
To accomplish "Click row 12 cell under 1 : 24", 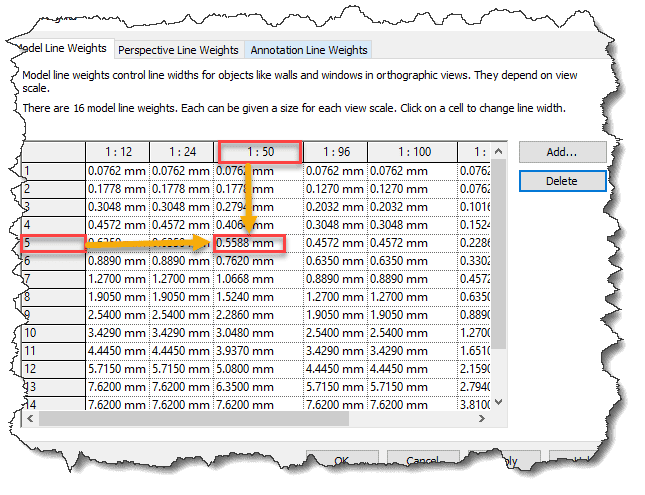I will click(x=182, y=369).
